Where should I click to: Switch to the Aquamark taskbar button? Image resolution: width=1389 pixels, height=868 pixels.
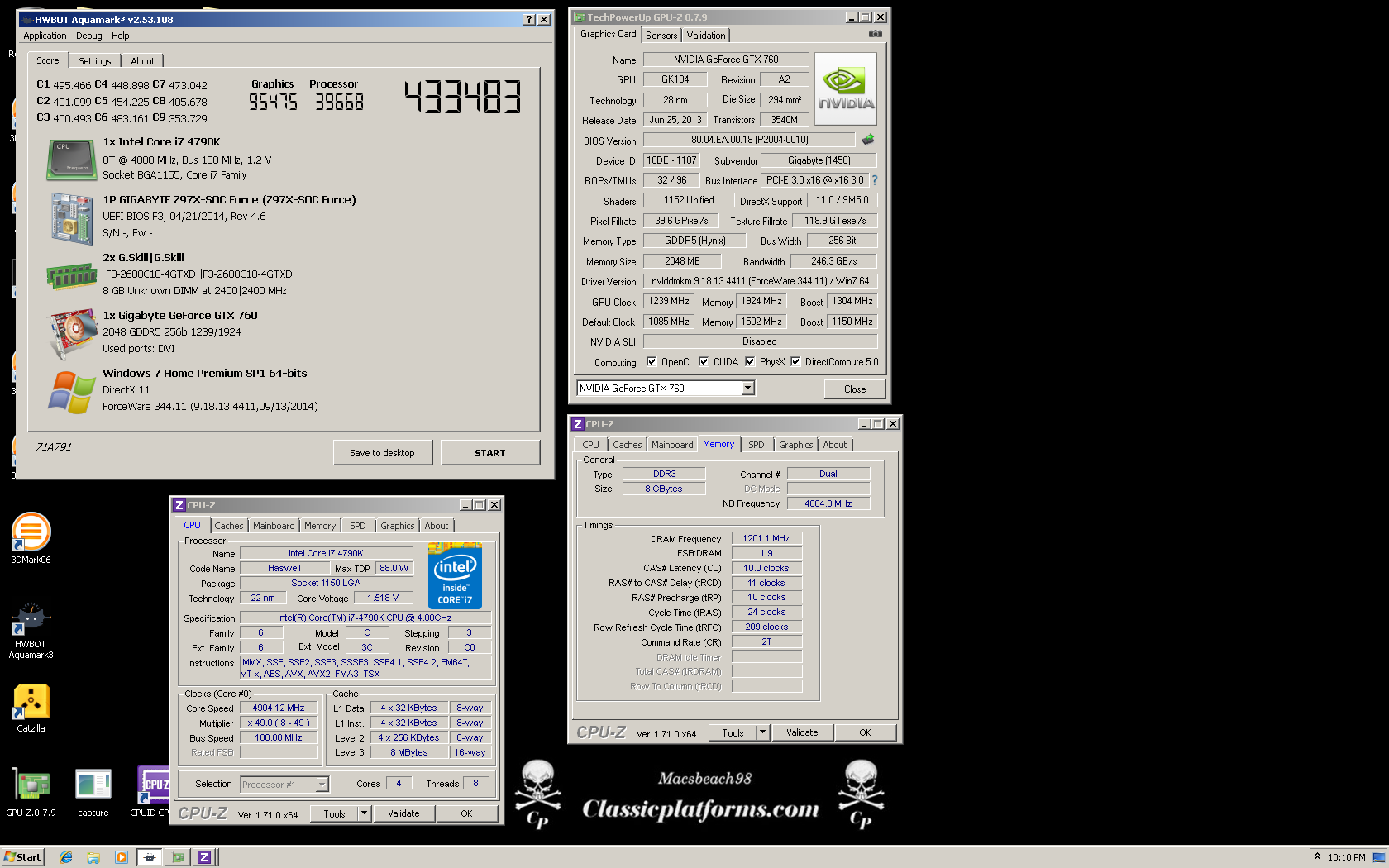coord(150,857)
